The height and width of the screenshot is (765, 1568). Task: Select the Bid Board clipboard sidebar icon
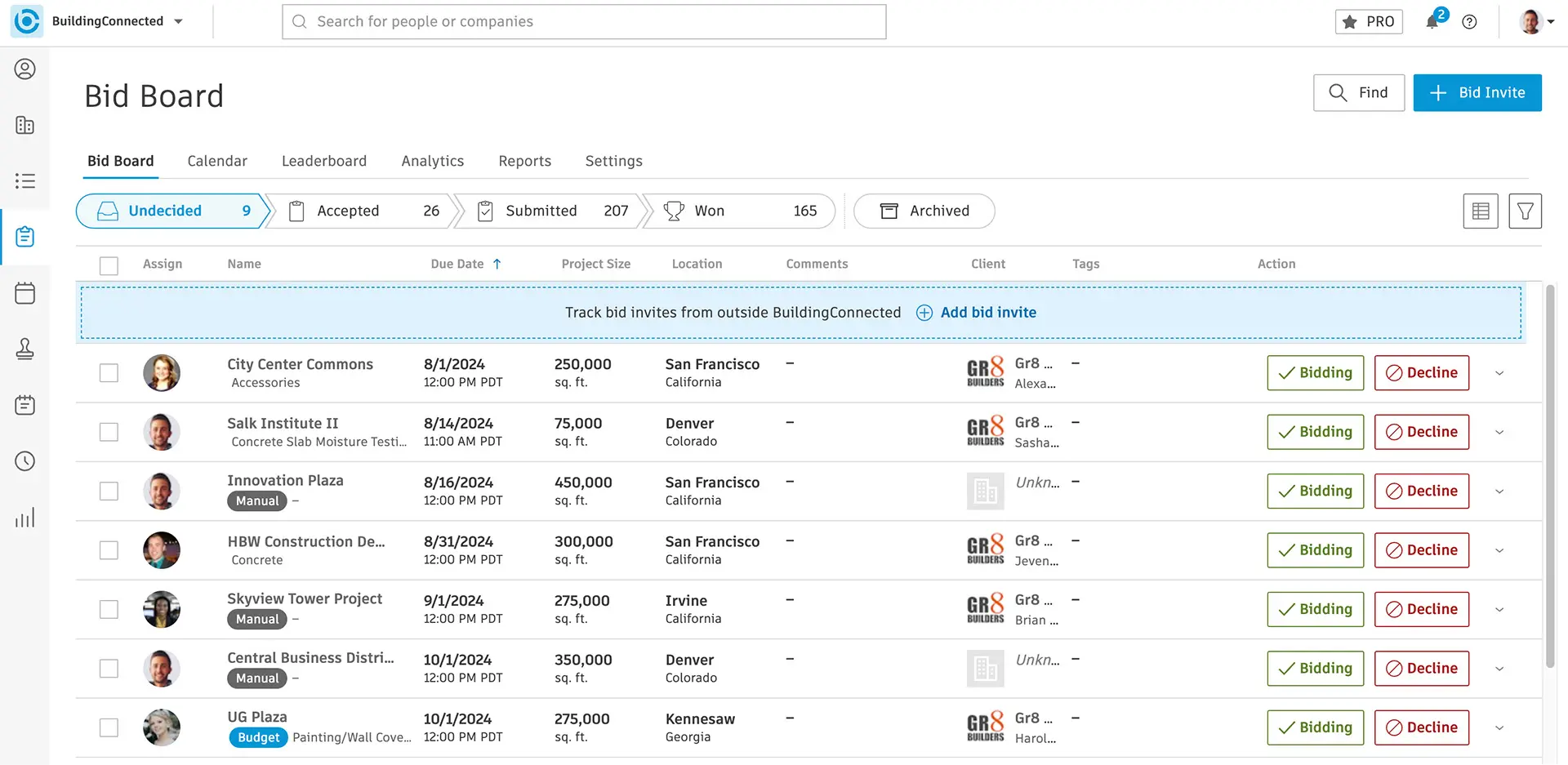[25, 237]
